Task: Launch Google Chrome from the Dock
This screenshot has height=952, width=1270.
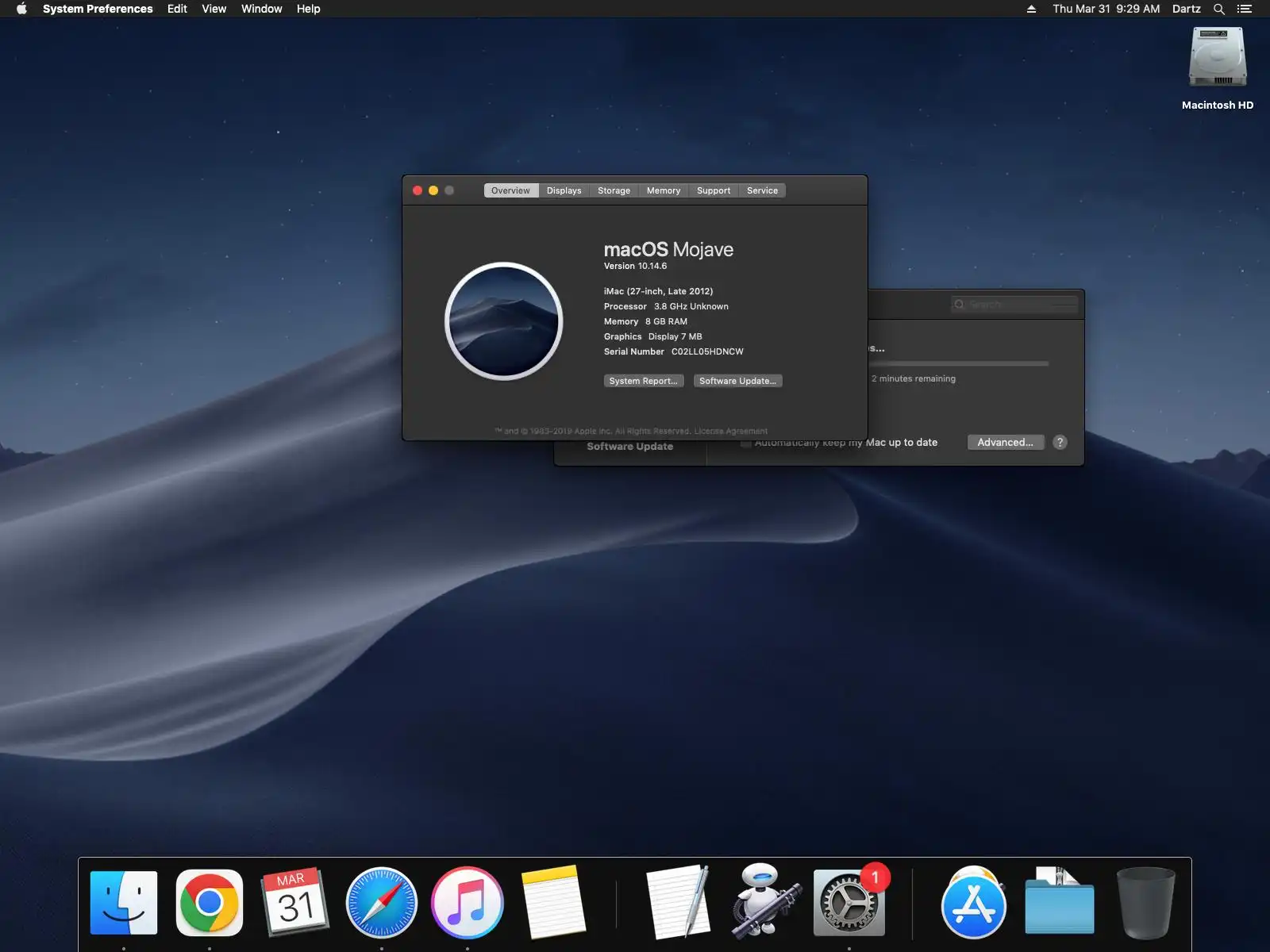Action: coord(210,903)
